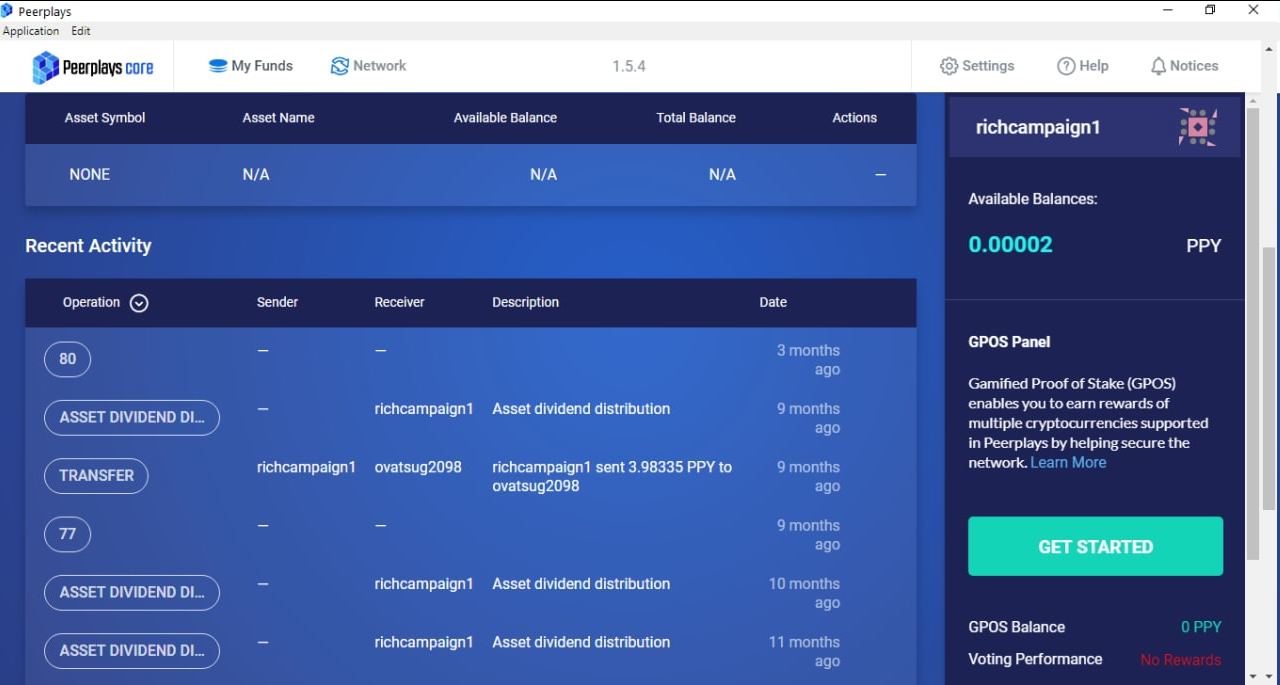1280x685 pixels.
Task: Click the My Funds stack icon
Action: (217, 66)
